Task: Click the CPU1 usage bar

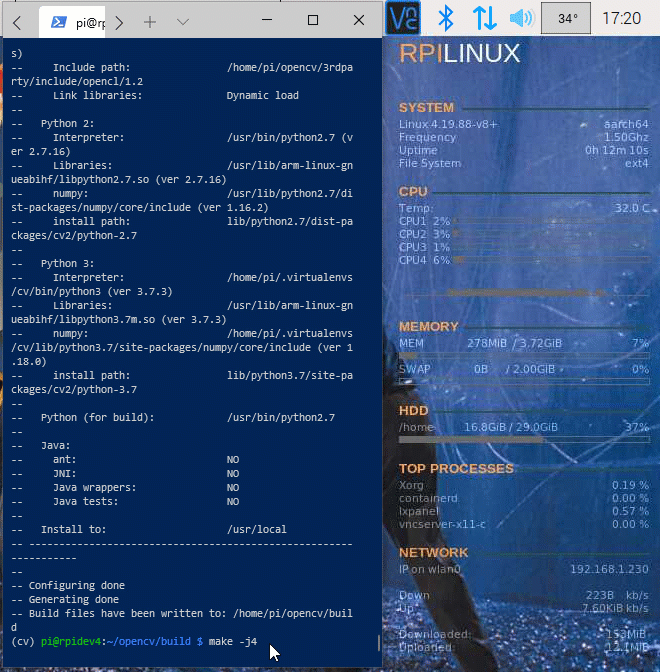Action: click(551, 221)
